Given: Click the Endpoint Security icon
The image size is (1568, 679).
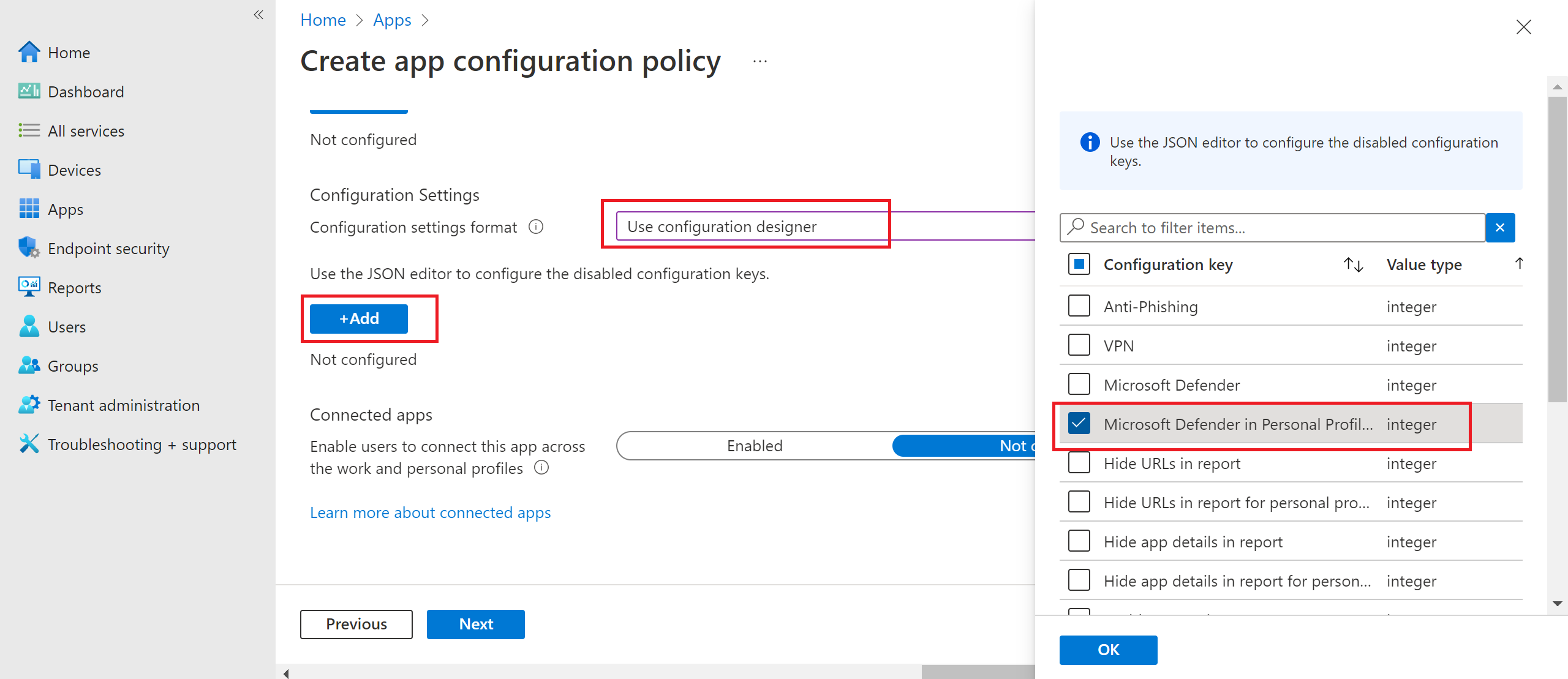Looking at the screenshot, I should pyautogui.click(x=27, y=247).
